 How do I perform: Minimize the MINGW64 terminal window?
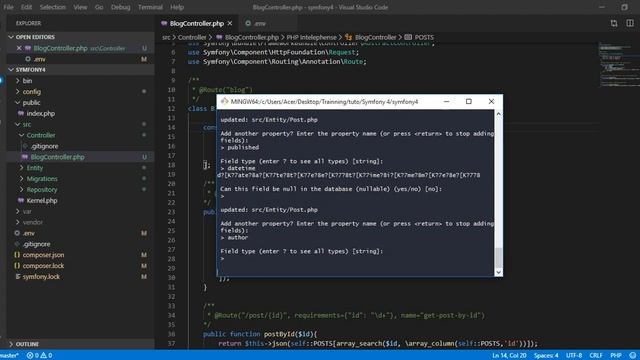point(447,101)
